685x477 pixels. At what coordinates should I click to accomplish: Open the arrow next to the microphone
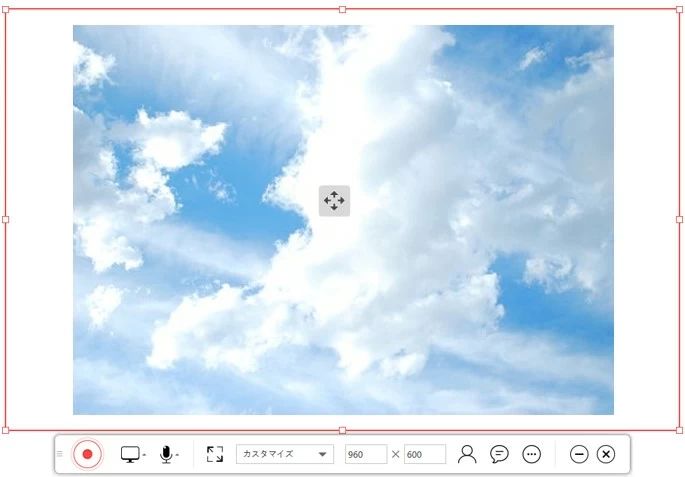177,455
